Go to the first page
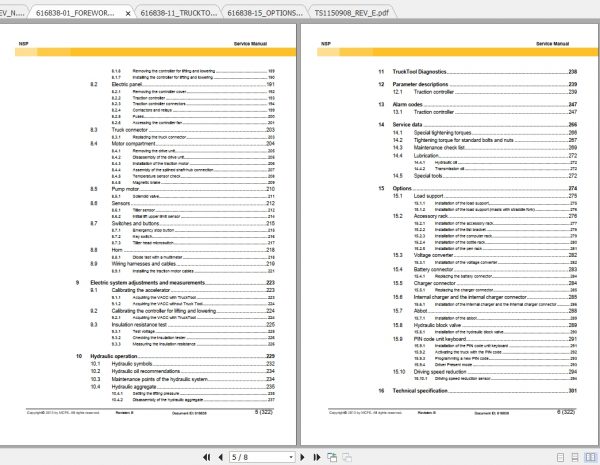The image size is (600, 465). [x=207, y=457]
